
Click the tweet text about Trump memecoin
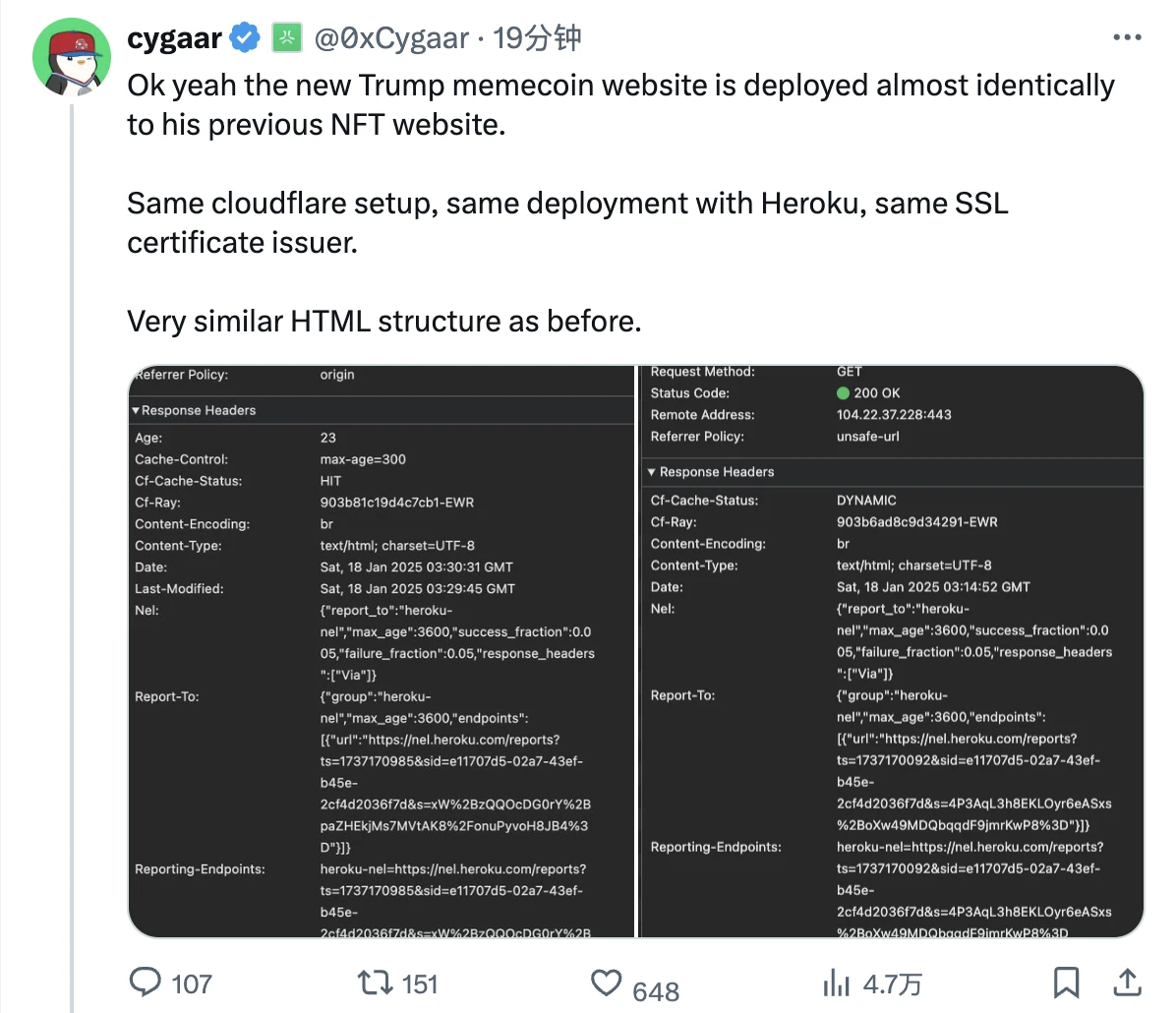point(619,104)
